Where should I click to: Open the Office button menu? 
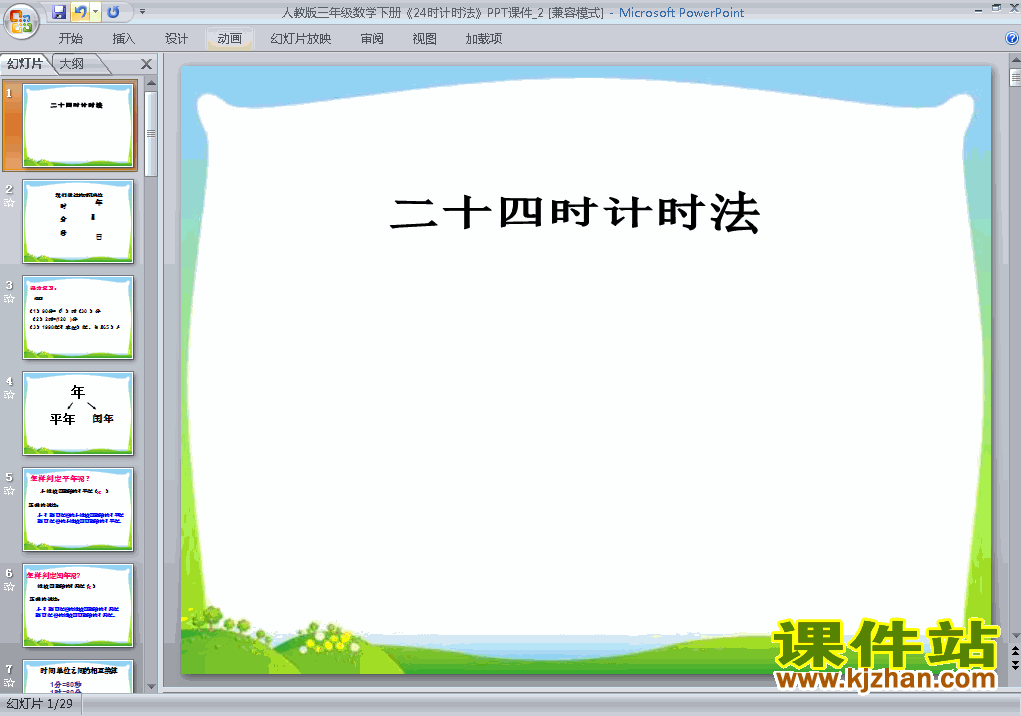(21, 21)
